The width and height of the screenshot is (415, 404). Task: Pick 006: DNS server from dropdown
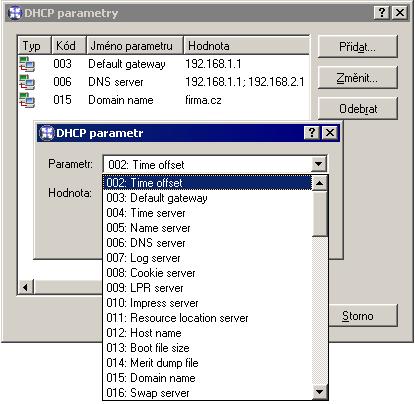(207, 243)
